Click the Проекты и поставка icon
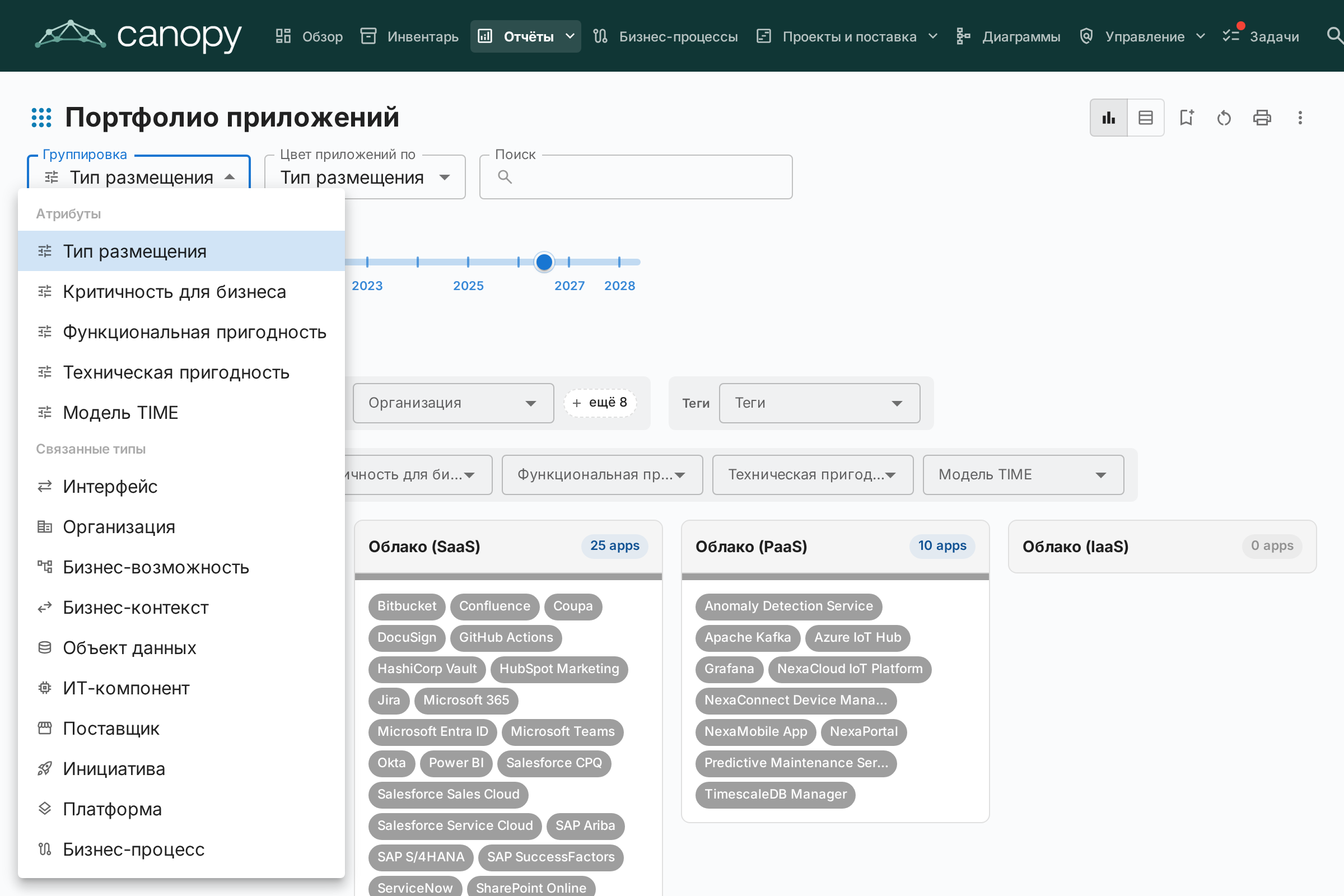This screenshot has height=896, width=1344. pyautogui.click(x=763, y=36)
